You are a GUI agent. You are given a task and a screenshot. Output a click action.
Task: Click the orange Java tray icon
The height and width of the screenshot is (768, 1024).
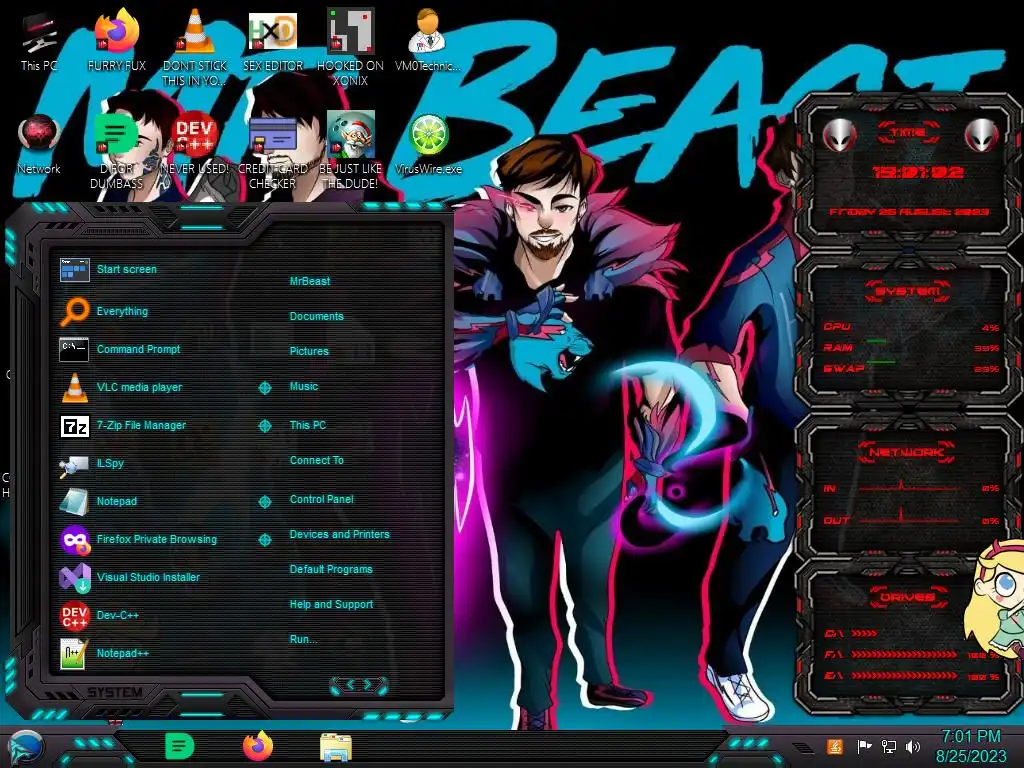tap(835, 746)
